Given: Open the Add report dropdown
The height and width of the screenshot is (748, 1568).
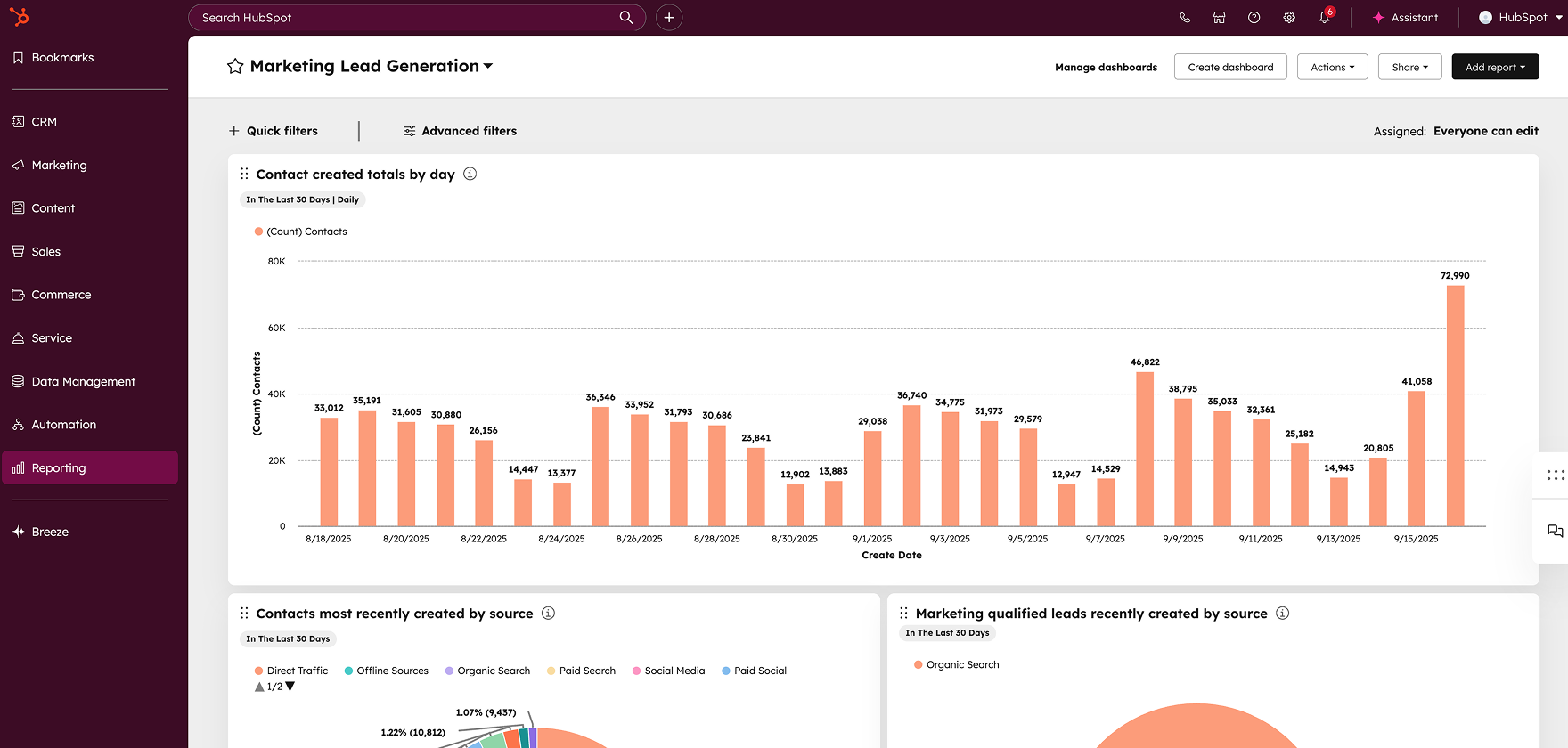Looking at the screenshot, I should (1495, 67).
